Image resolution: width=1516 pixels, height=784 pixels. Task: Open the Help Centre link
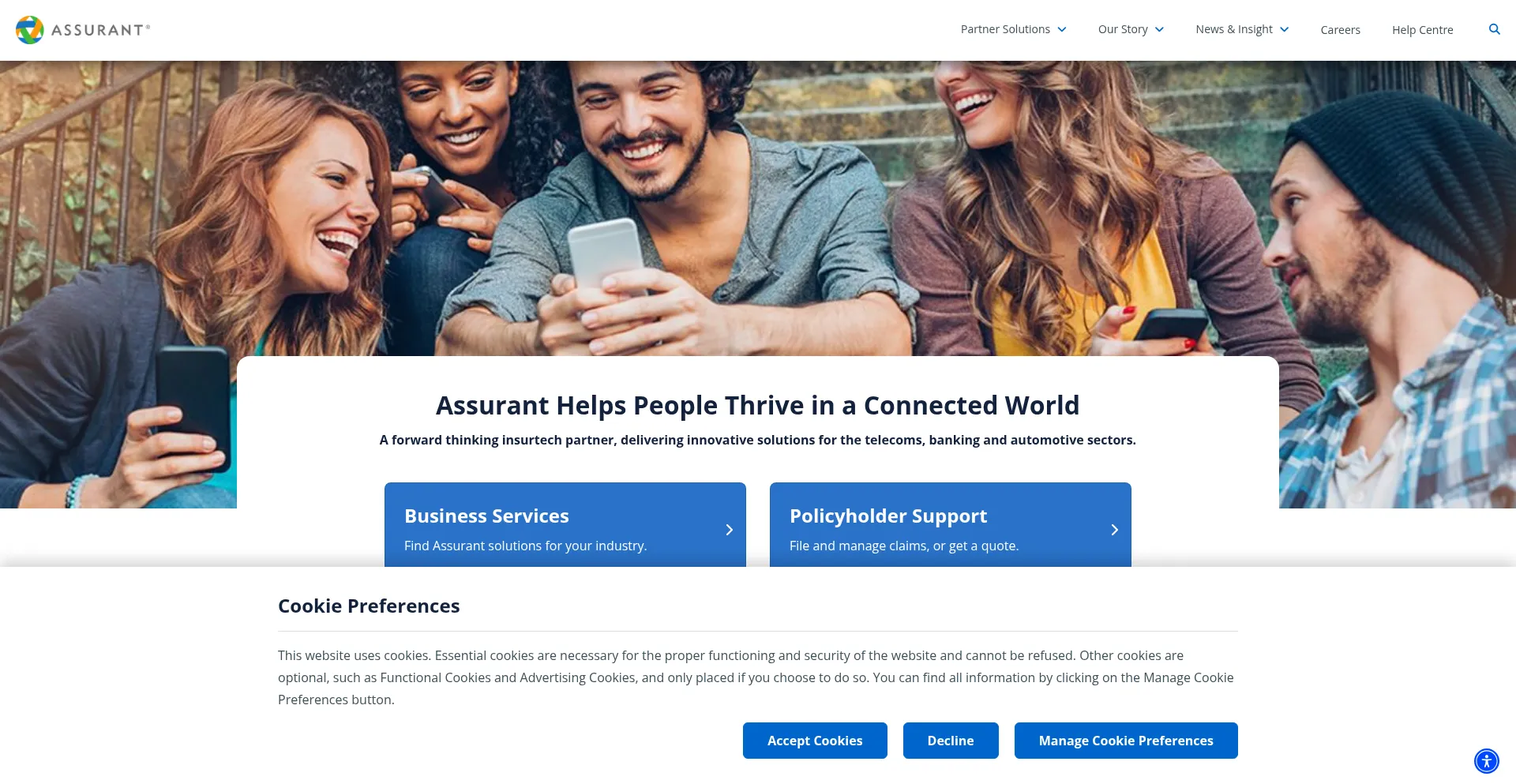click(1422, 30)
